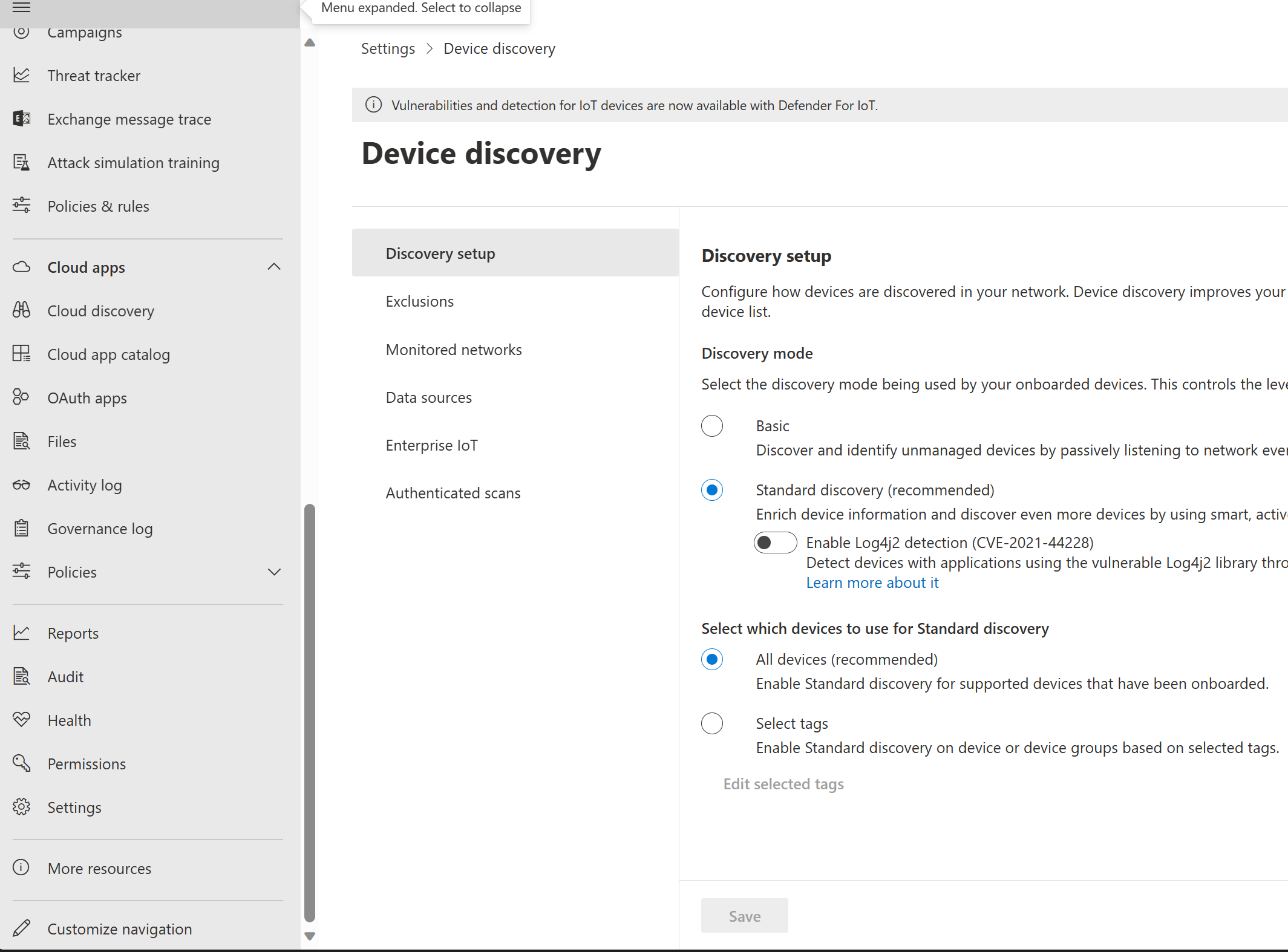Open Authenticated scans tab
1288x952 pixels.
click(453, 492)
